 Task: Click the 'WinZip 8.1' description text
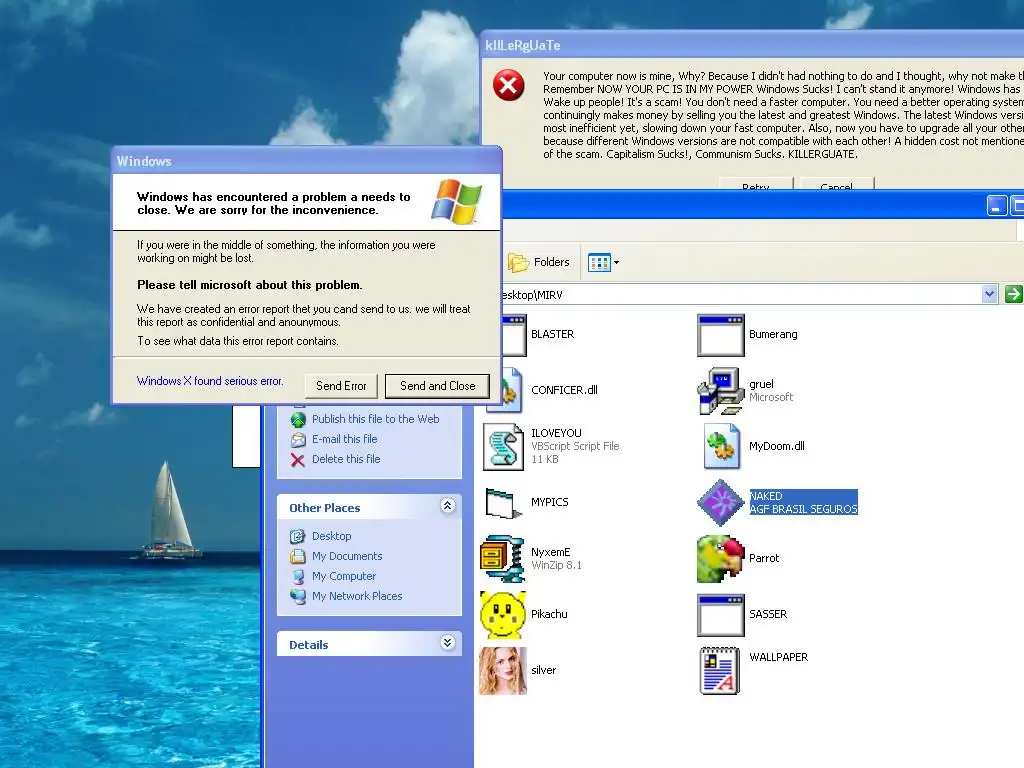[x=556, y=566]
